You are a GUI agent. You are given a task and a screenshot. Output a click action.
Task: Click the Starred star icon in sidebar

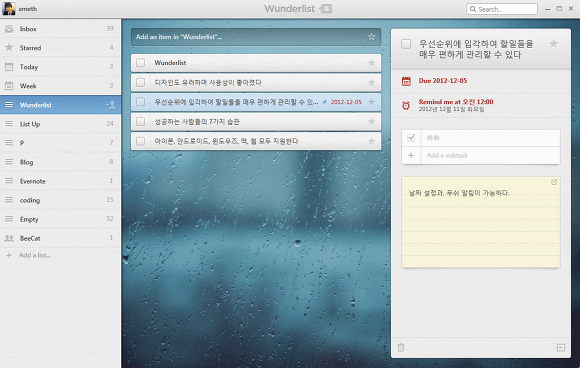pyautogui.click(x=9, y=47)
